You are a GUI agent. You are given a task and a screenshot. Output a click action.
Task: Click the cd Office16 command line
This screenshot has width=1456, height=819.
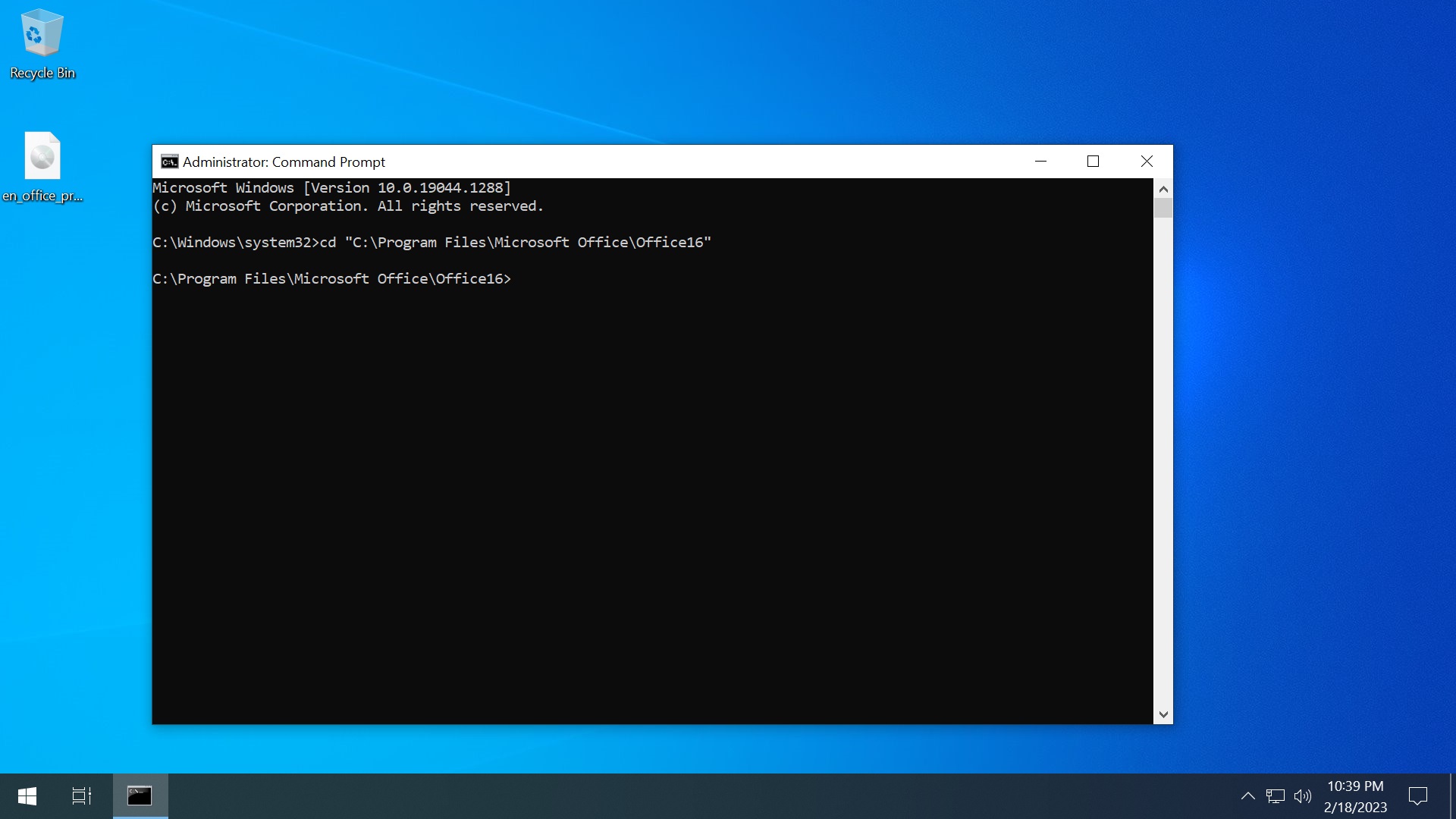(431, 242)
